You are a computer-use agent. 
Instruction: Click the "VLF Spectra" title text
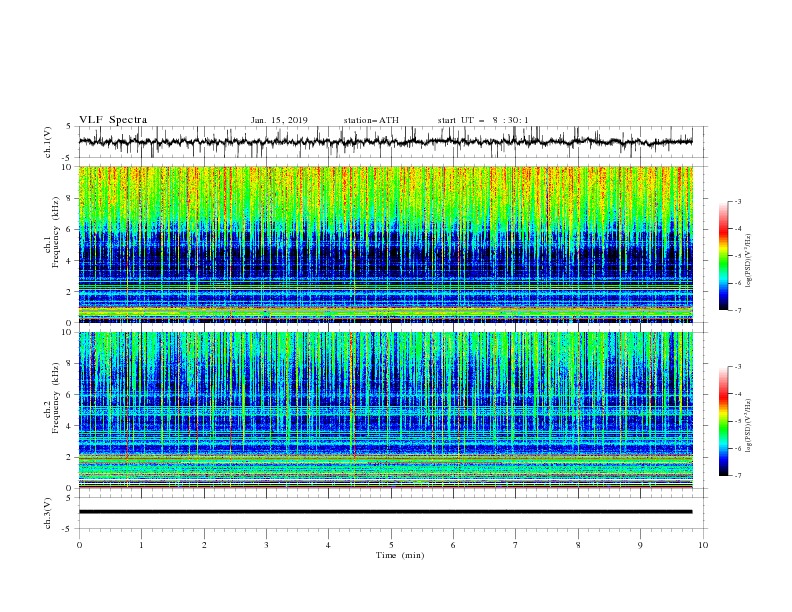tap(113, 120)
